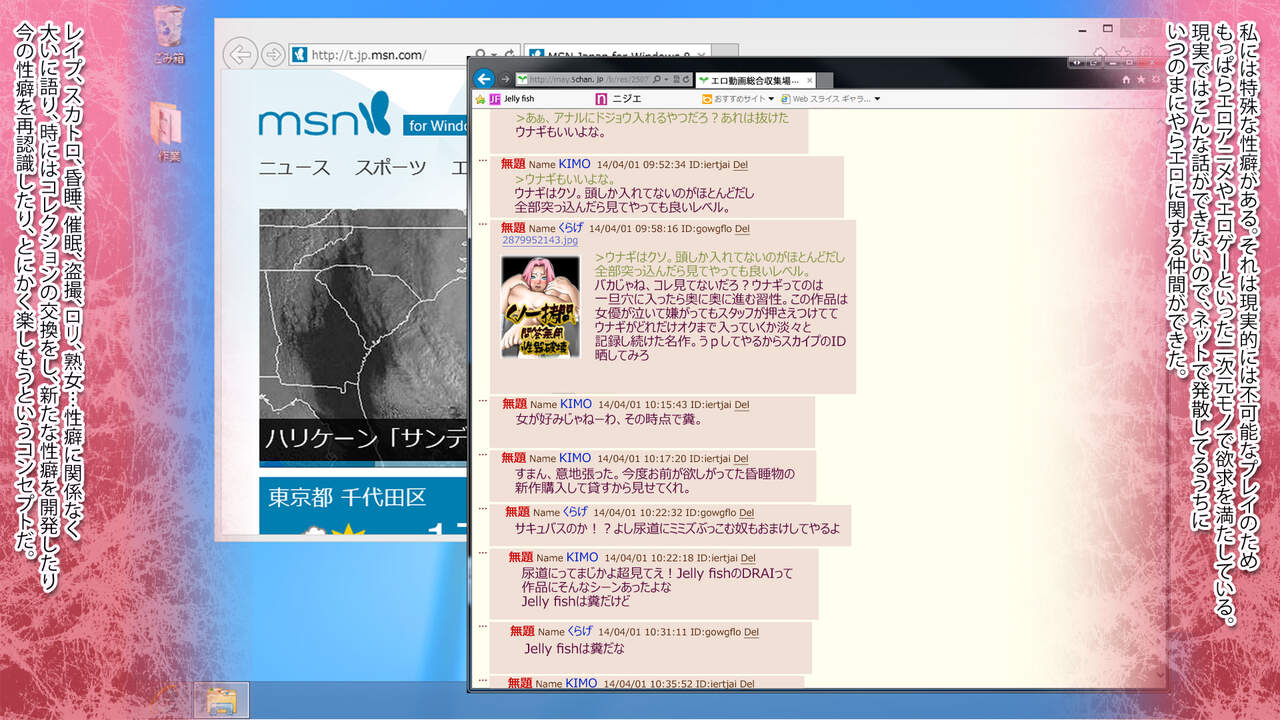Click the MSN address bar showing t.jp.msn.com
1280x720 pixels.
pyautogui.click(x=380, y=55)
